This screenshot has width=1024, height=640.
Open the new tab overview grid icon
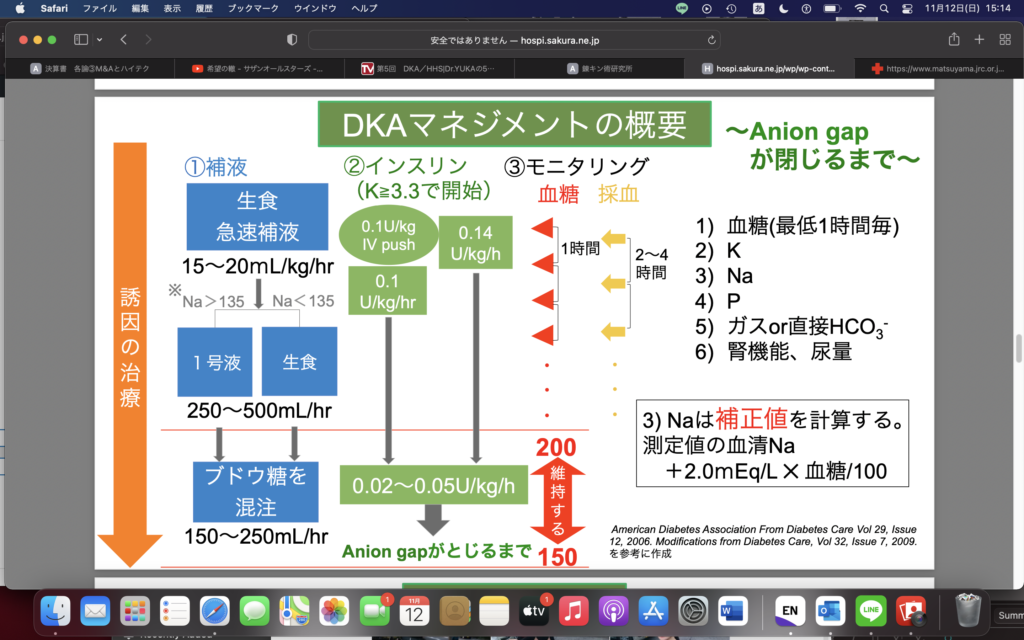[1004, 40]
